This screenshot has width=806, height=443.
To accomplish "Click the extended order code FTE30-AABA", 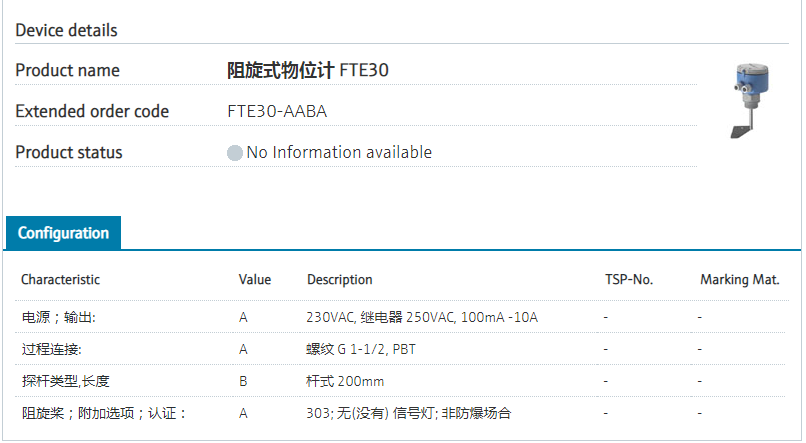I will 277,111.
